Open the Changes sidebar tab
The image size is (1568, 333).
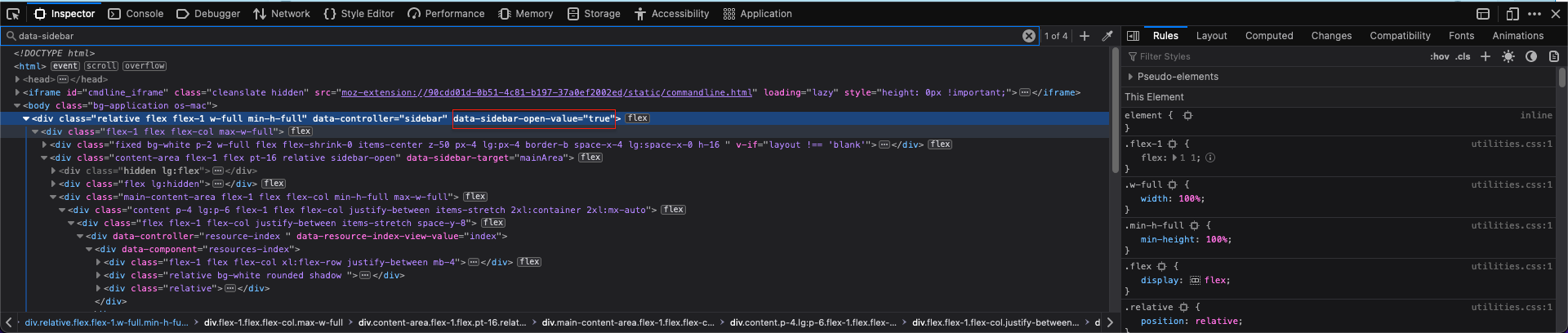[x=1331, y=36]
